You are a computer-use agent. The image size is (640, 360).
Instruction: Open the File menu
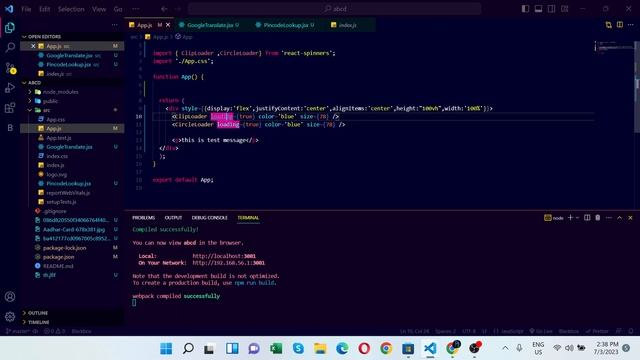(26, 9)
